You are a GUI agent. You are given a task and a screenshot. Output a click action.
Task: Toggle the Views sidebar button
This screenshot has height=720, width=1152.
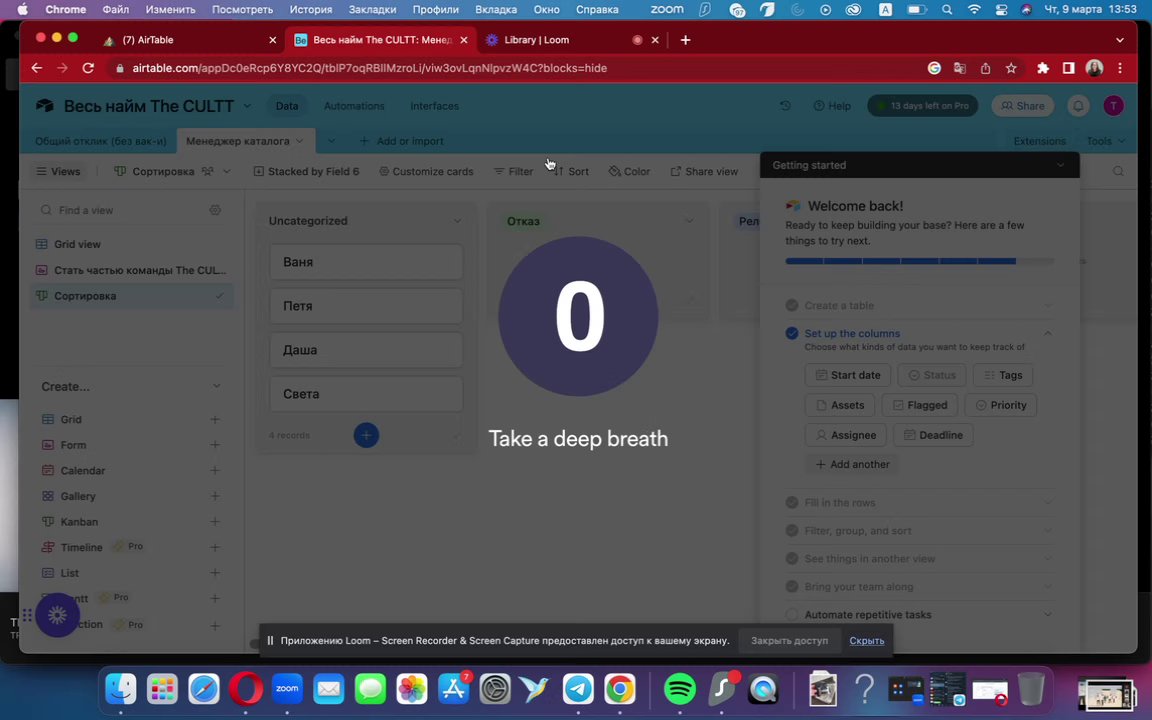click(58, 171)
